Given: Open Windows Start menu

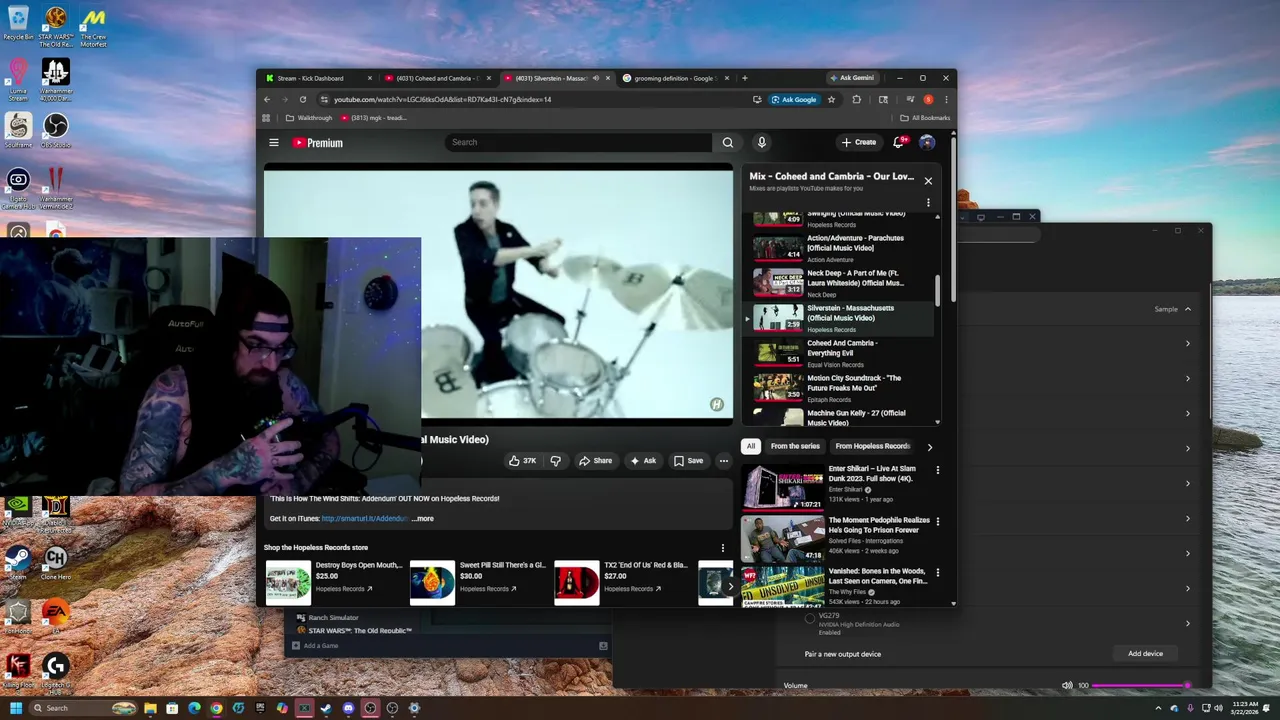Looking at the screenshot, I should [16, 708].
